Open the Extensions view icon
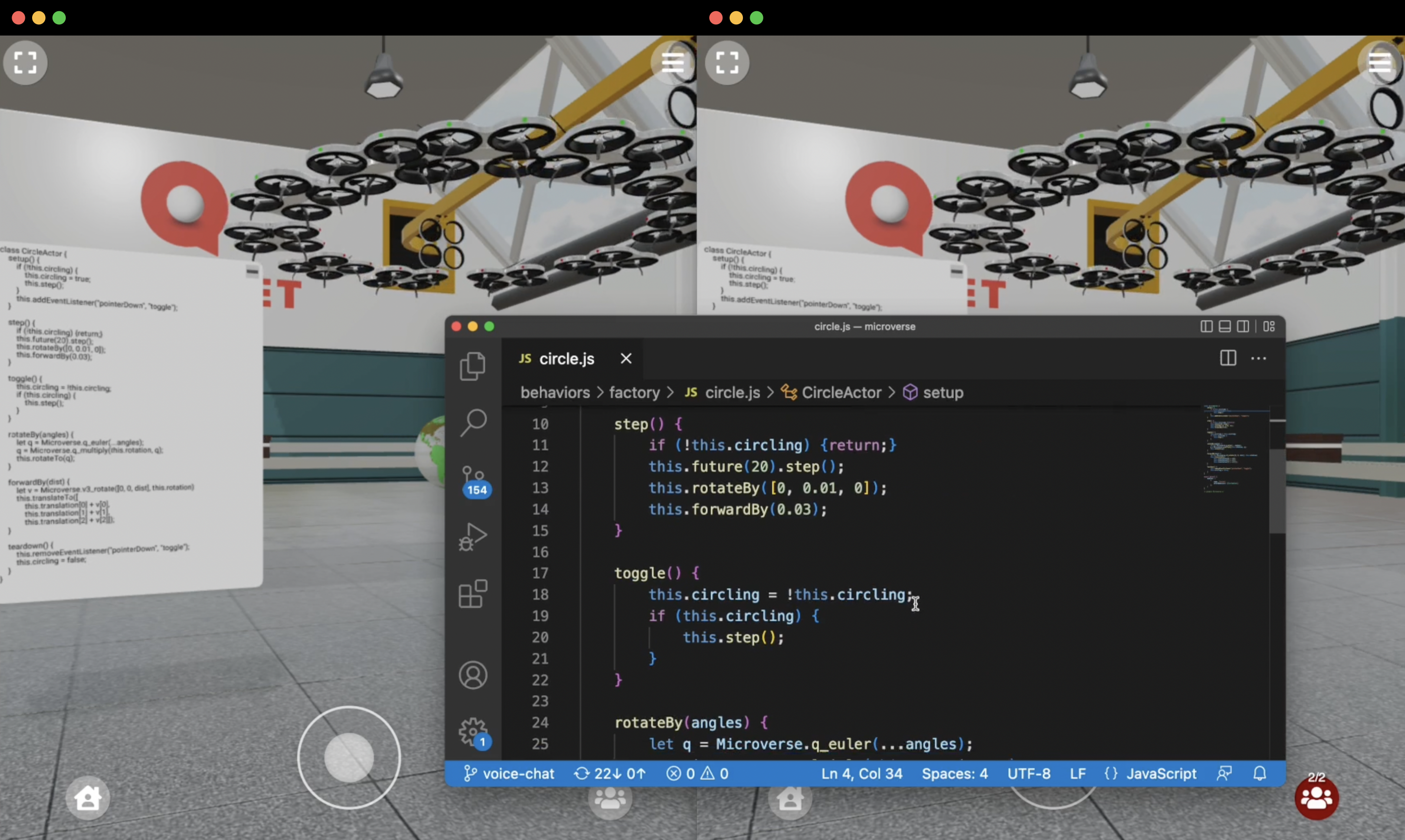The width and height of the screenshot is (1405, 840). (473, 593)
